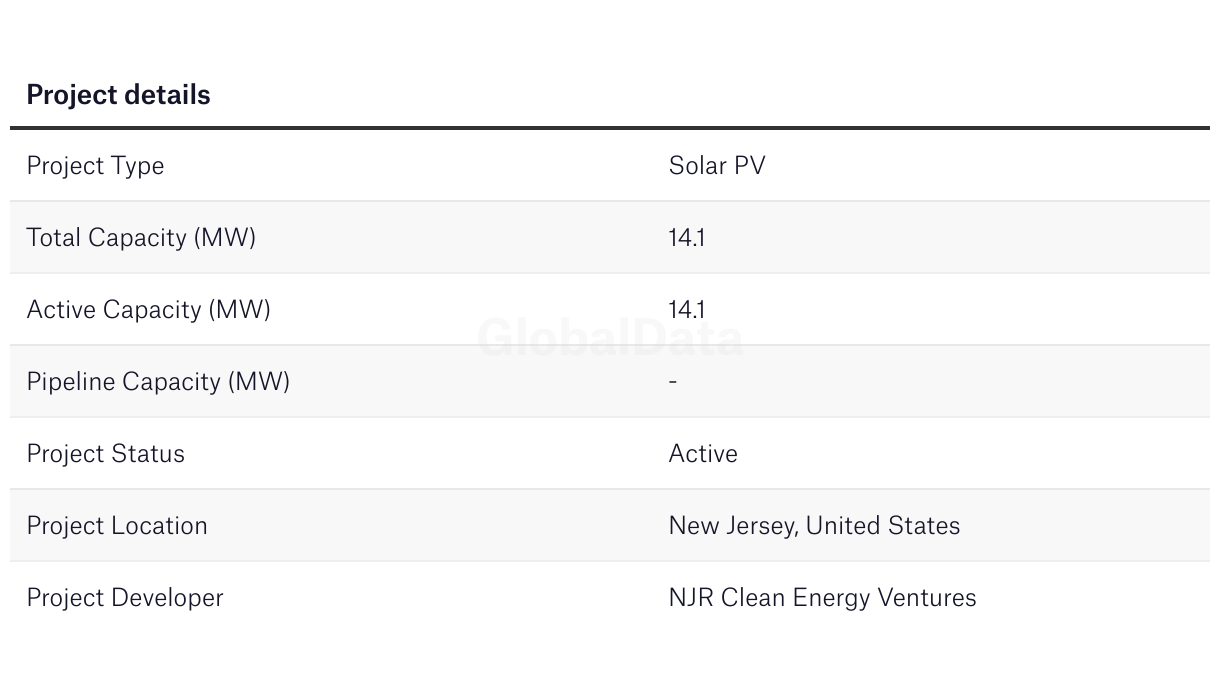Open NJR Clean Energy Ventures developer
This screenshot has width=1220, height=674.
[822, 598]
